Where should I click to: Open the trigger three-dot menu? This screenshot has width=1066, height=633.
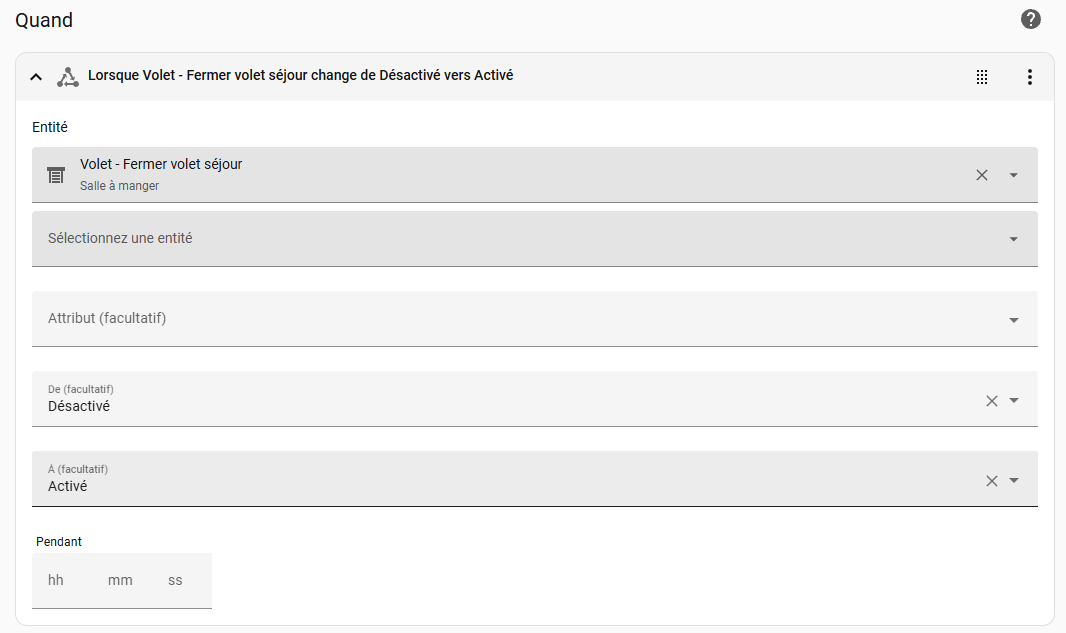pyautogui.click(x=1030, y=77)
